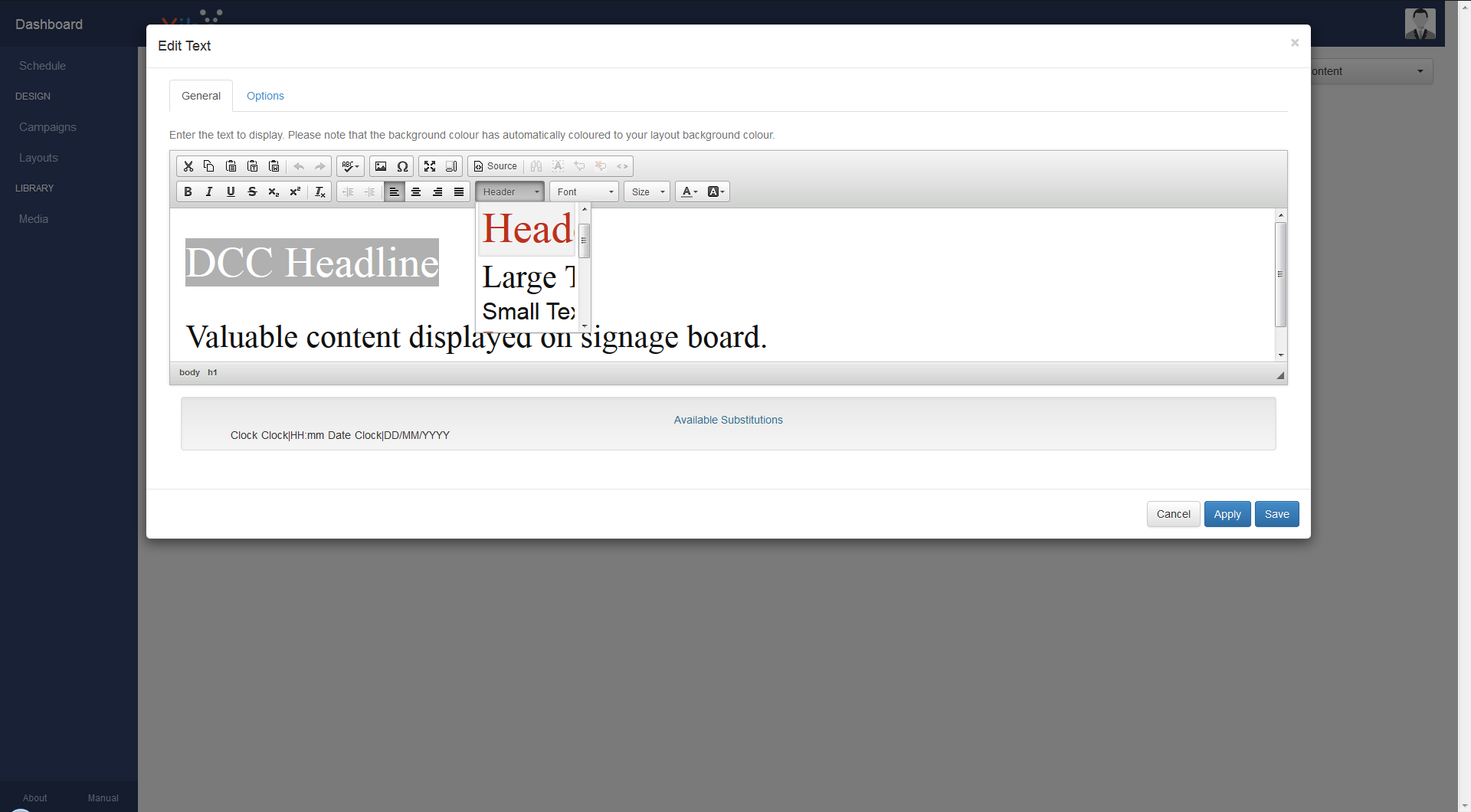1471x812 pixels.
Task: Open the Font dropdown
Action: click(x=585, y=192)
